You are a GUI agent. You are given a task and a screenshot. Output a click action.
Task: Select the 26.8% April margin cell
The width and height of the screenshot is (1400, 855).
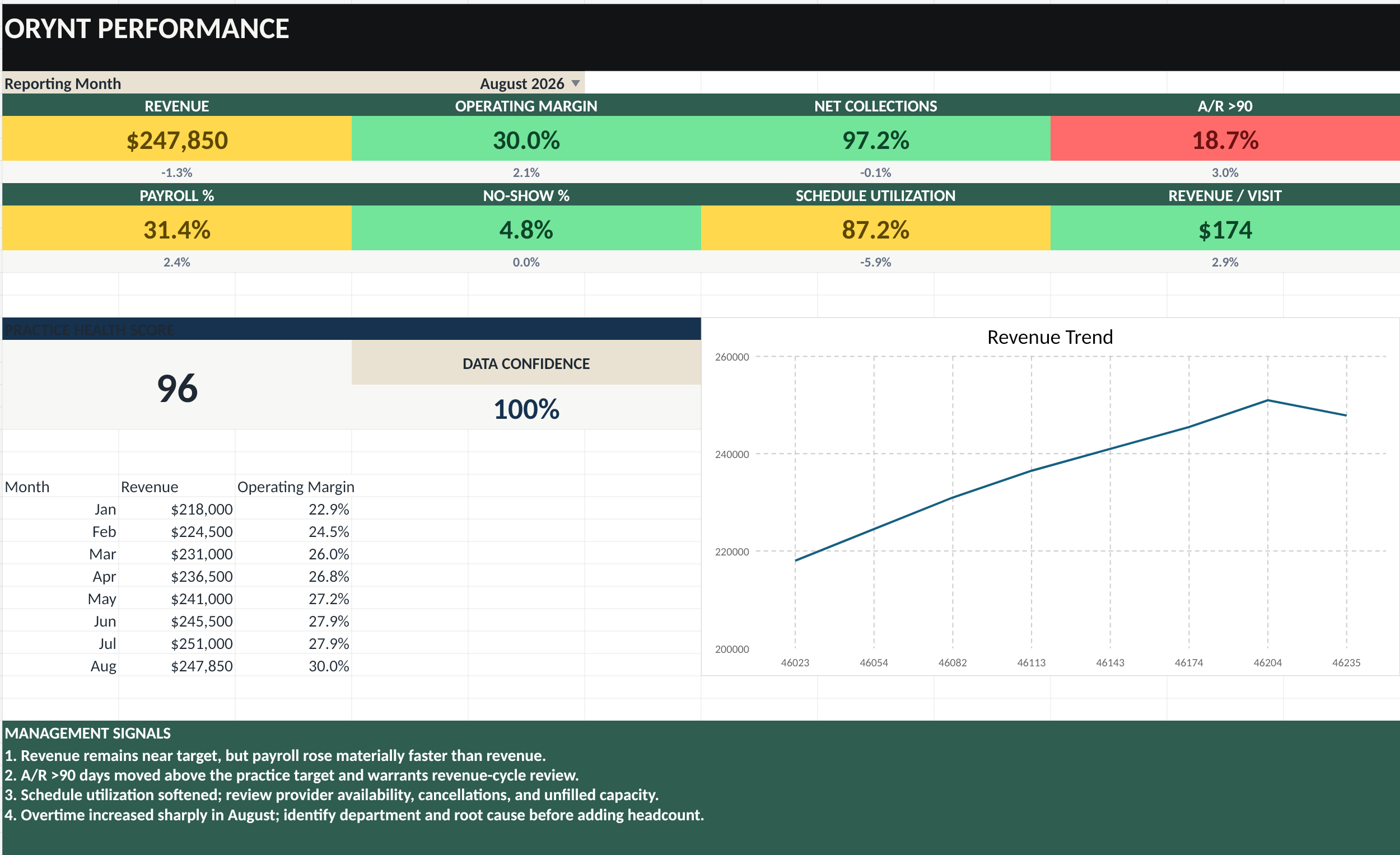click(293, 576)
